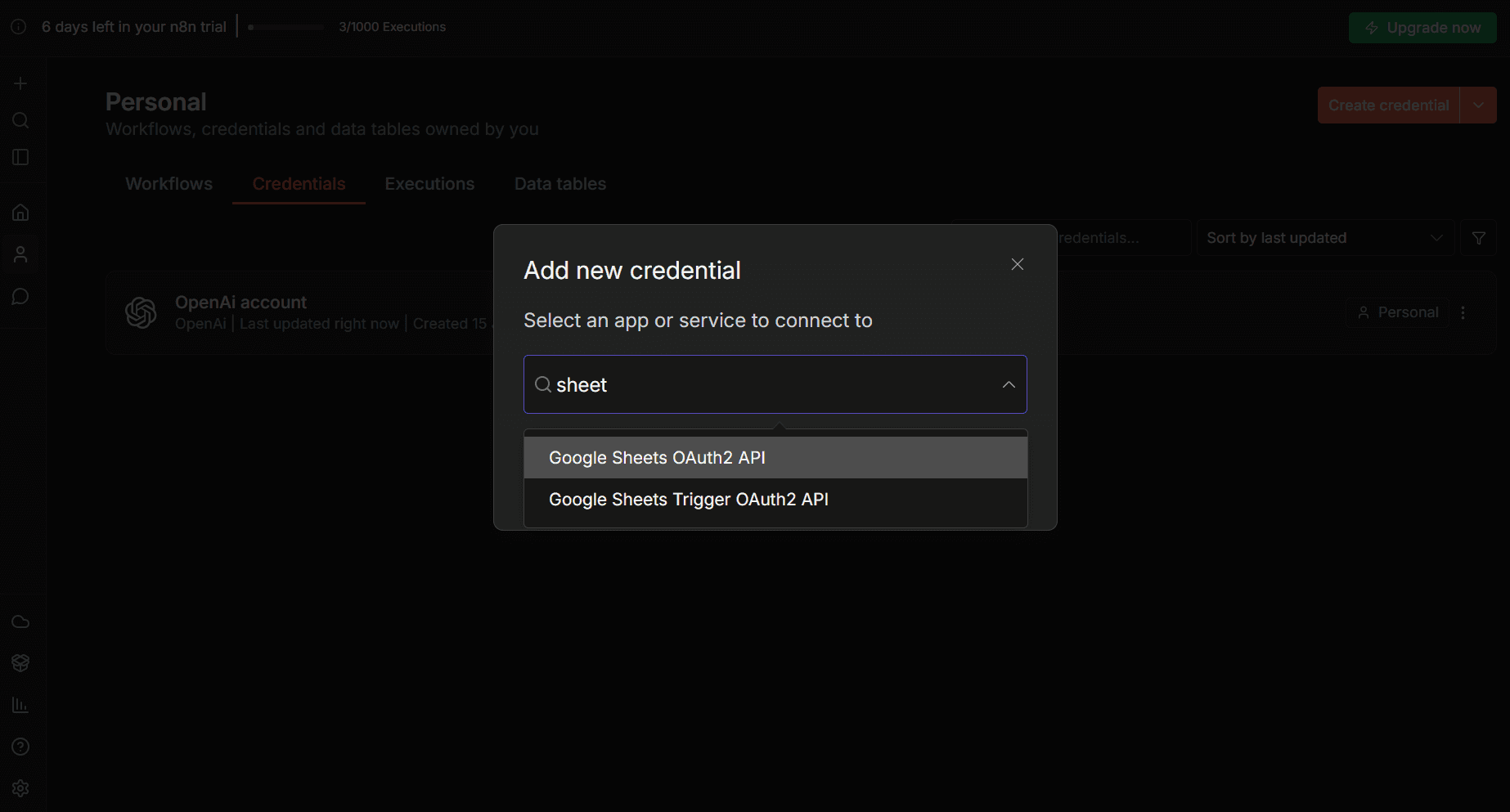The width and height of the screenshot is (1510, 812).
Task: Switch to the Executions tab
Action: 429,184
